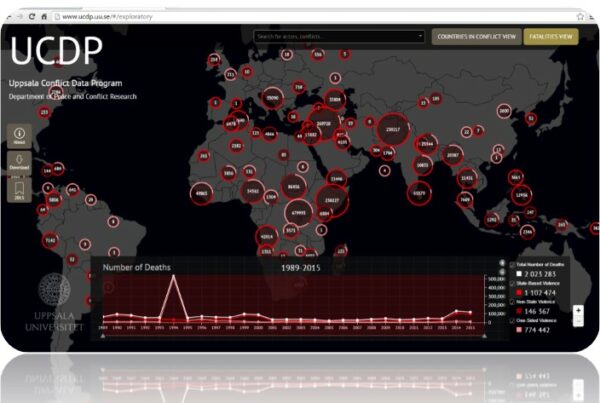The width and height of the screenshot is (600, 403).
Task: Click the 86456 cluster over Sudan
Action: (x=293, y=187)
